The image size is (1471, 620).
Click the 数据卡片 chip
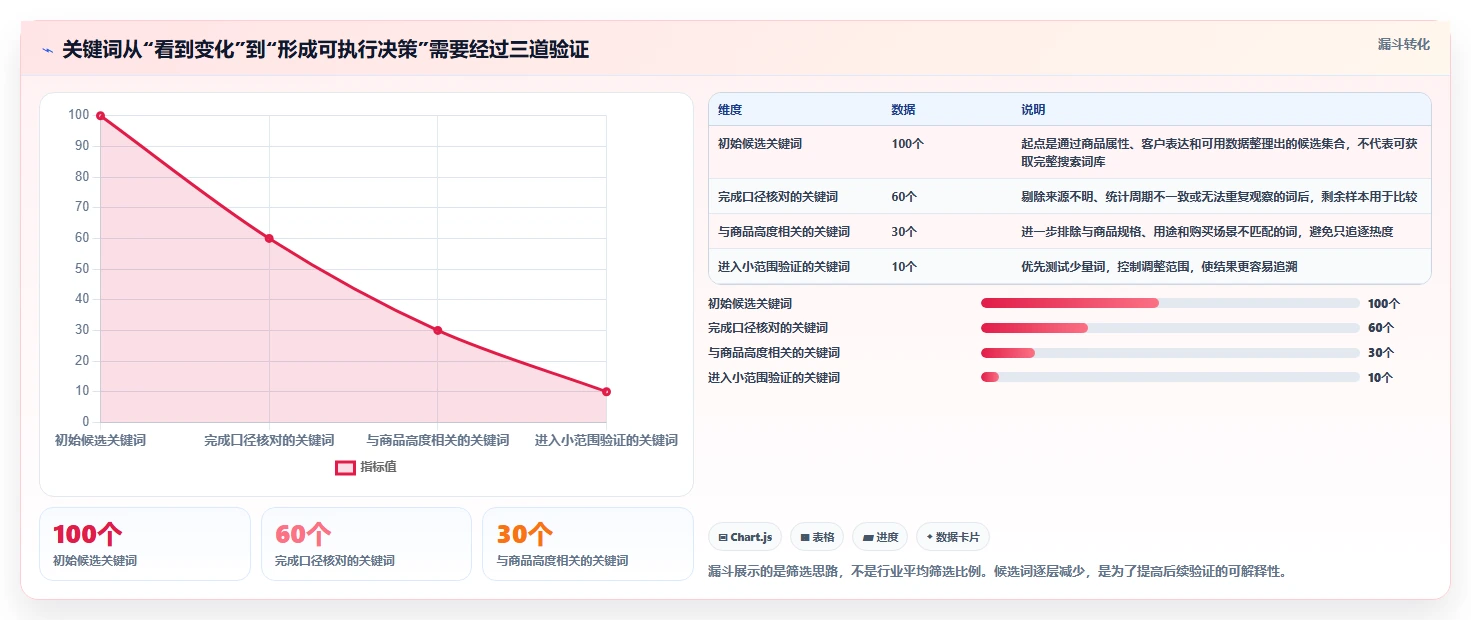[x=953, y=537]
